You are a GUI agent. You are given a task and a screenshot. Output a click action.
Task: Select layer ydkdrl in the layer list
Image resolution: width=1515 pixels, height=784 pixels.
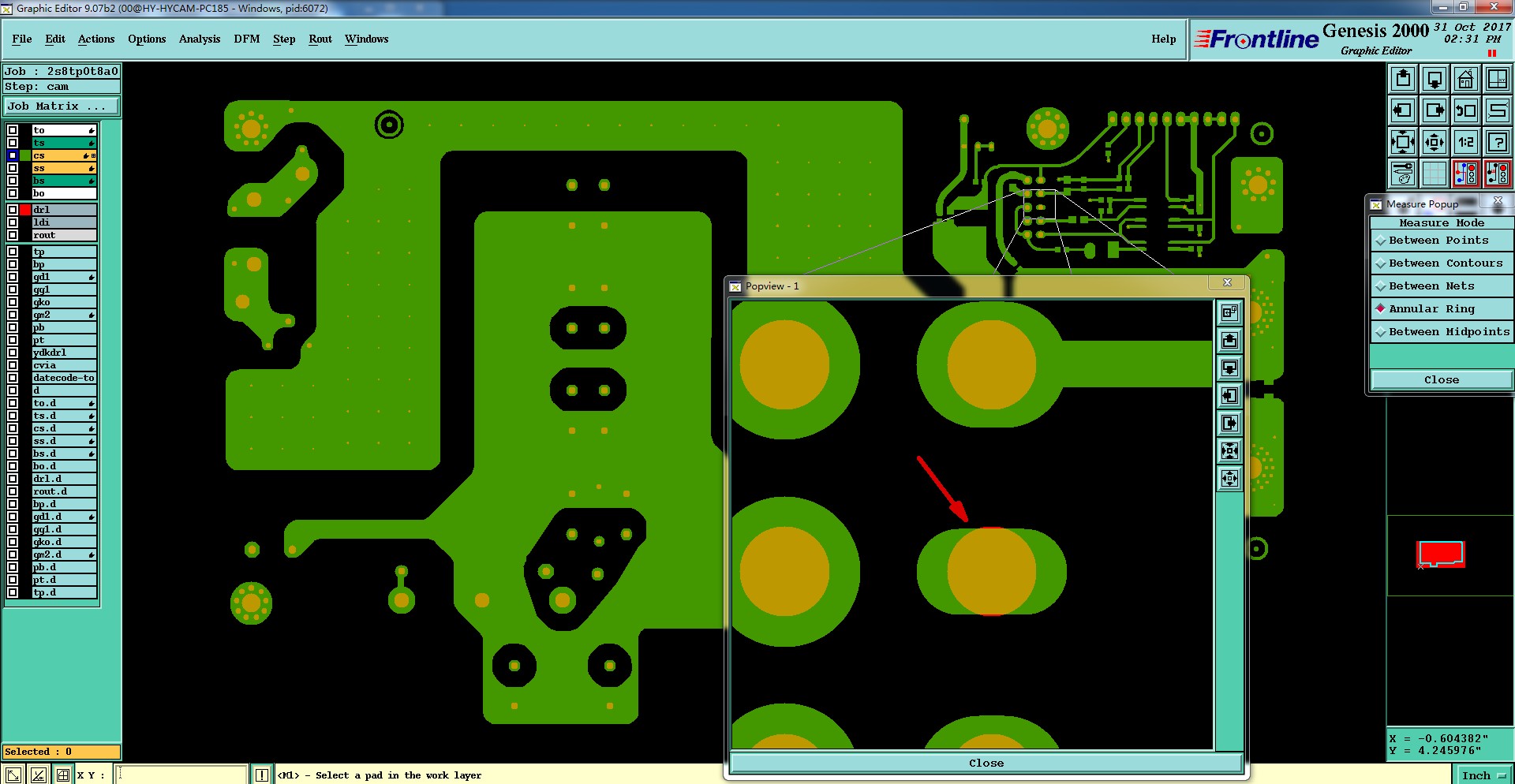pyautogui.click(x=64, y=353)
